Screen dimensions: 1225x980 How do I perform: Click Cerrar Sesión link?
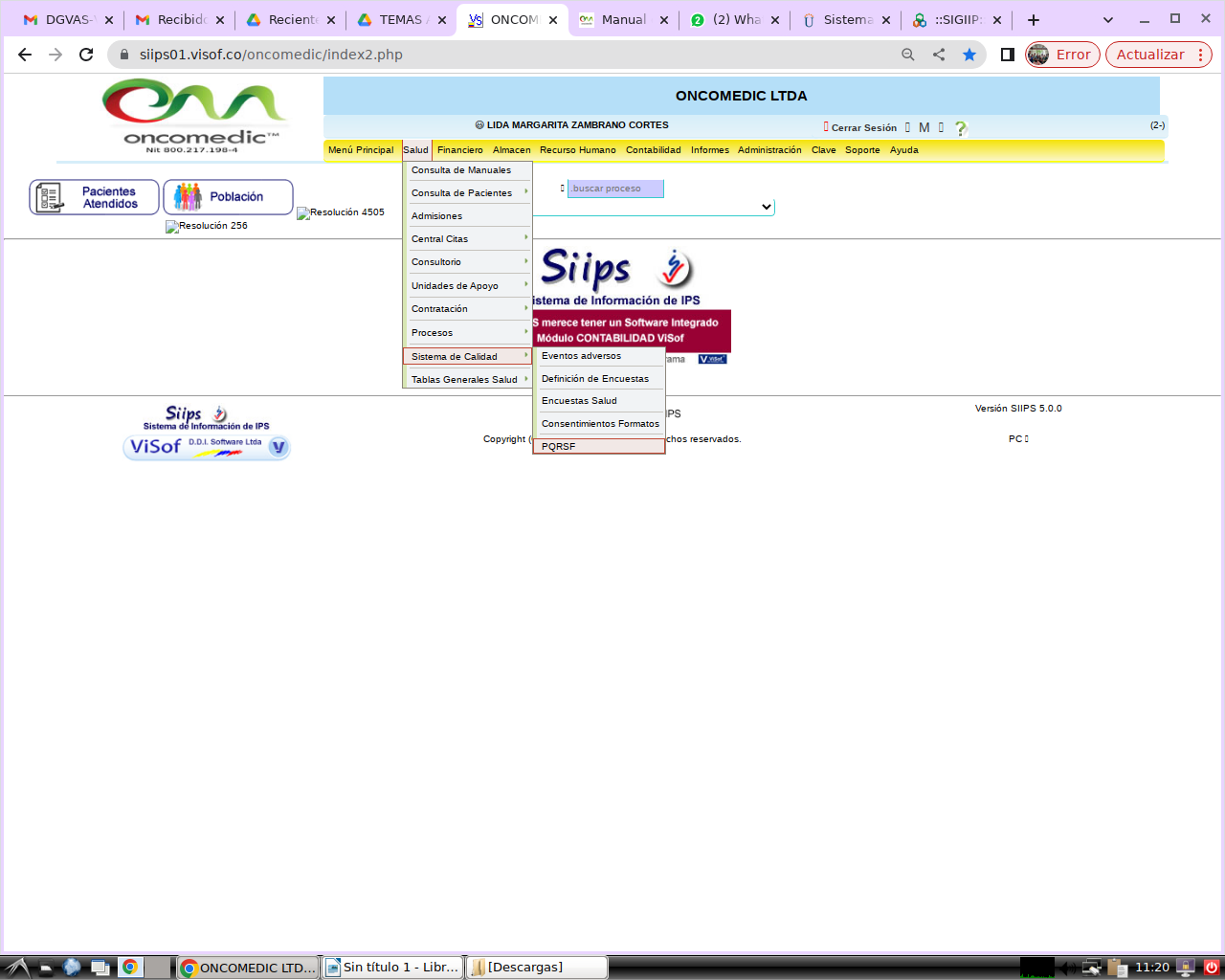click(x=863, y=127)
